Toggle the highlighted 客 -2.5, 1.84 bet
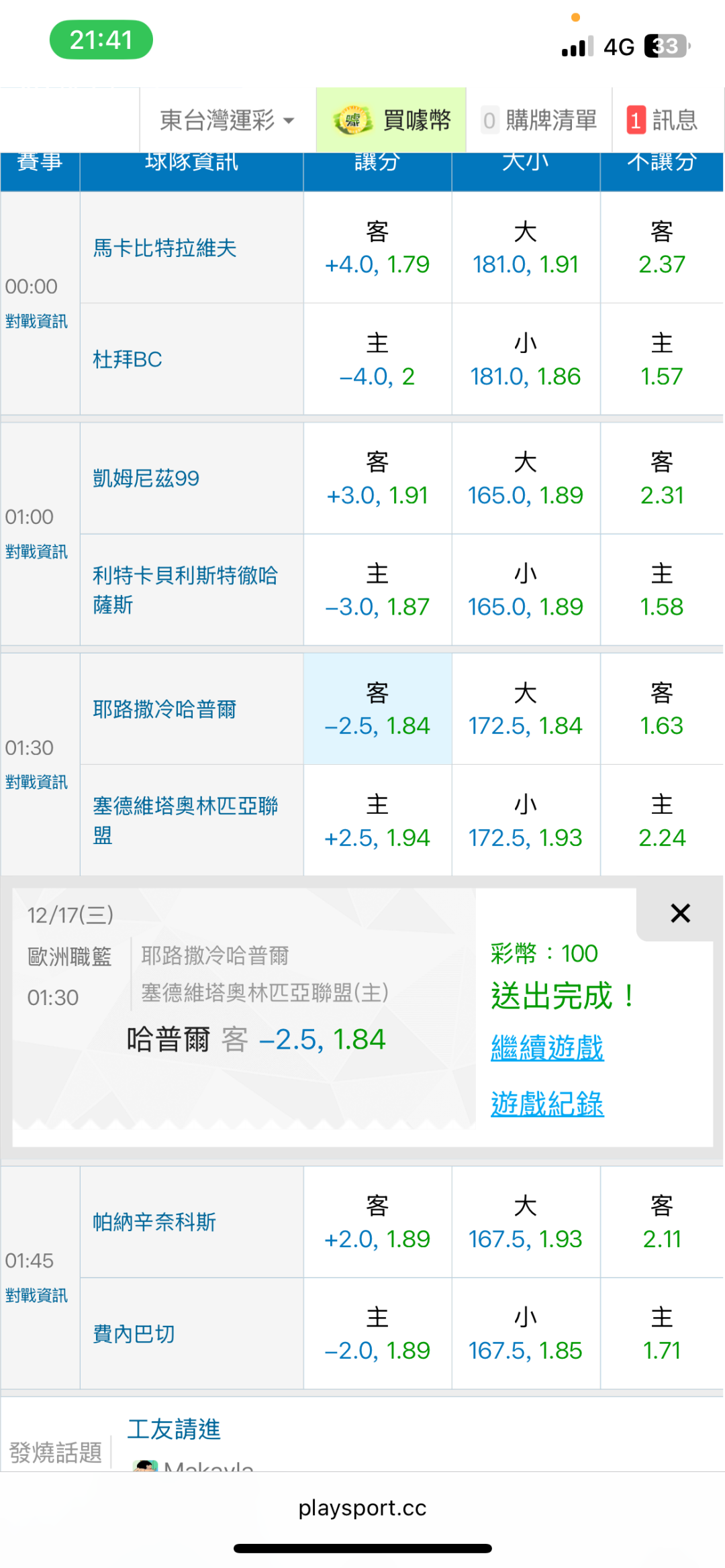 pyautogui.click(x=377, y=709)
